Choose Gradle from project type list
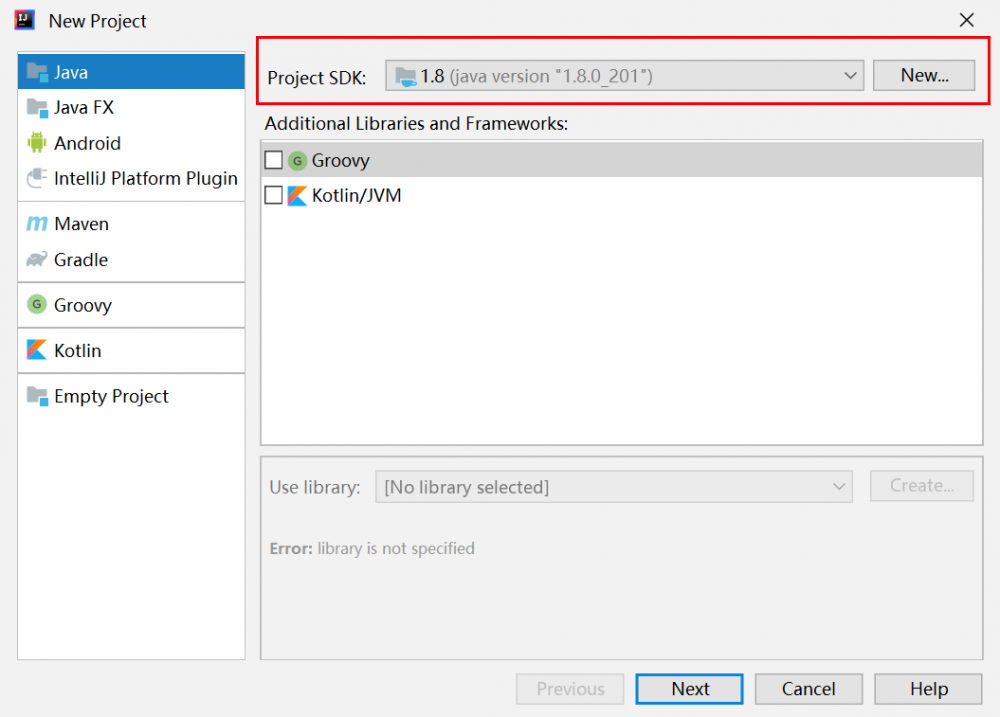 click(81, 260)
